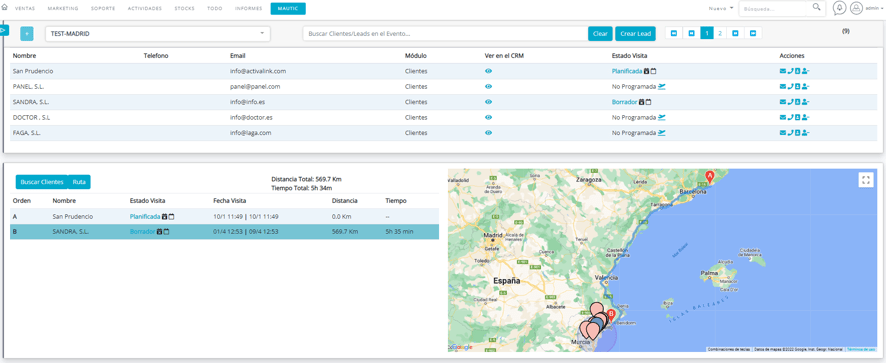
Task: Click the home icon in navigation bar
Action: pos(6,8)
